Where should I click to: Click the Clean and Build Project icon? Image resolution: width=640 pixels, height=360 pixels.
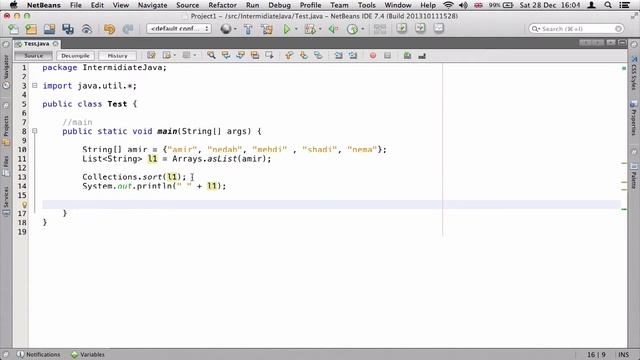267,29
